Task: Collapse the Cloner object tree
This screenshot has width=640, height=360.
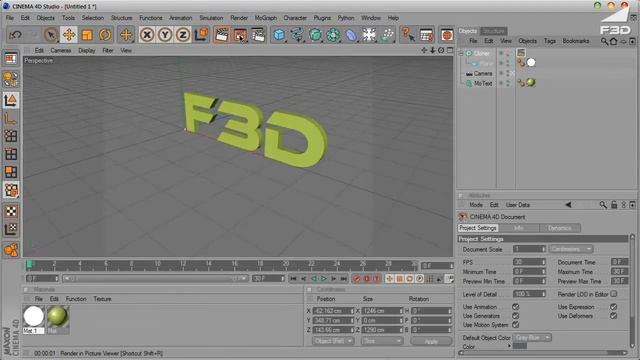Action: click(x=461, y=53)
